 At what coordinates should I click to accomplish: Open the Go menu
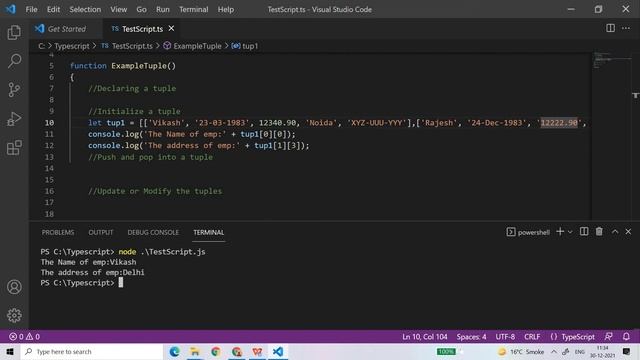pos(141,9)
